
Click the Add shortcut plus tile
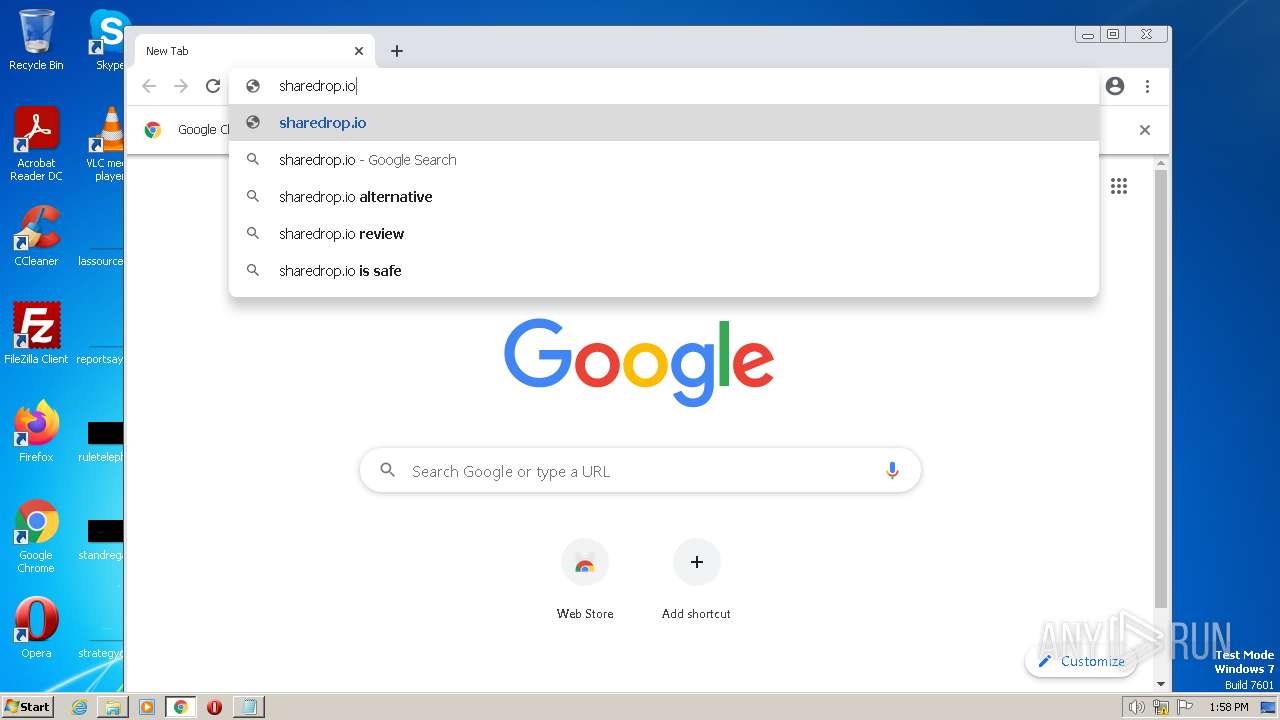click(x=697, y=562)
